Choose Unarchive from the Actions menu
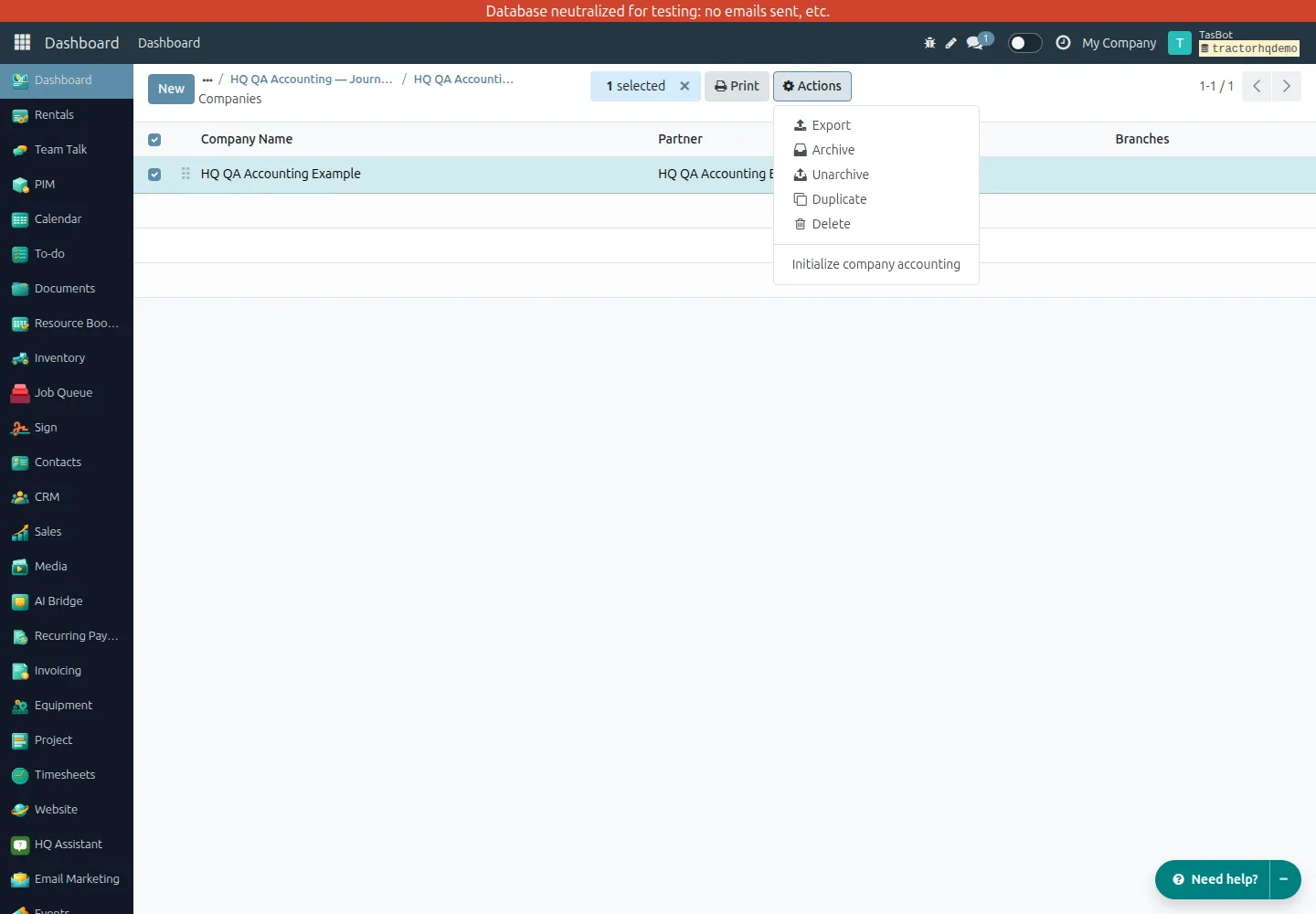This screenshot has width=1316, height=914. click(x=876, y=175)
